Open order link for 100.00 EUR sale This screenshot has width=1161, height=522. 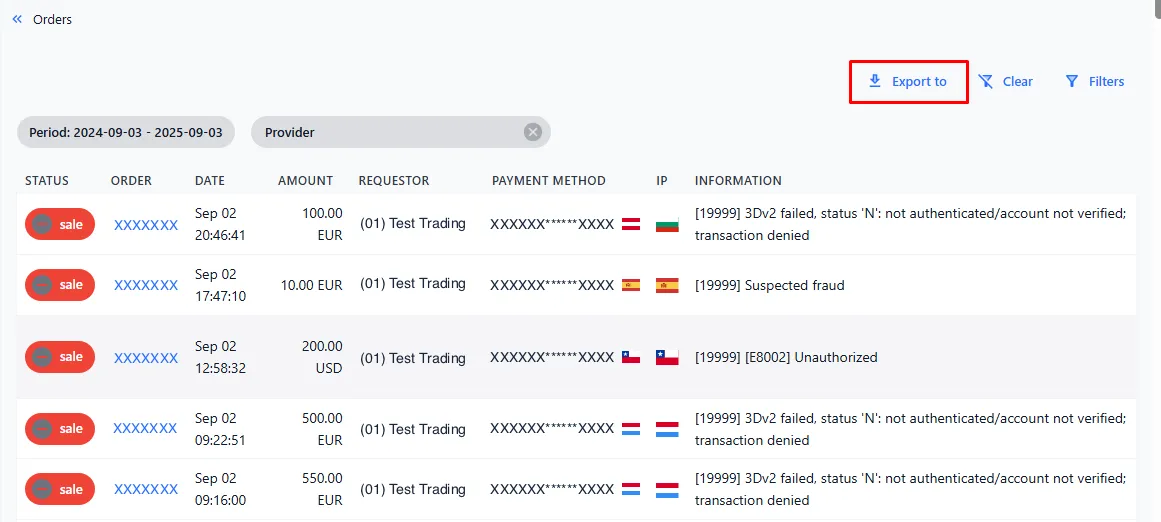coord(146,225)
